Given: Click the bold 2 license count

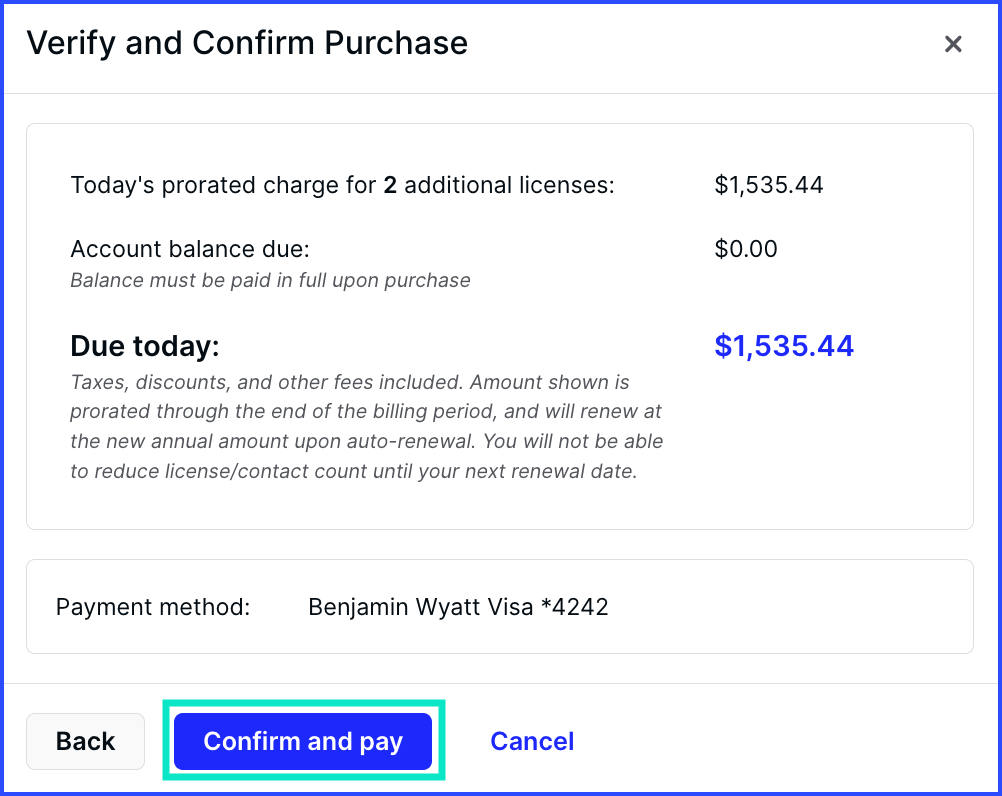Looking at the screenshot, I should tap(390, 185).
